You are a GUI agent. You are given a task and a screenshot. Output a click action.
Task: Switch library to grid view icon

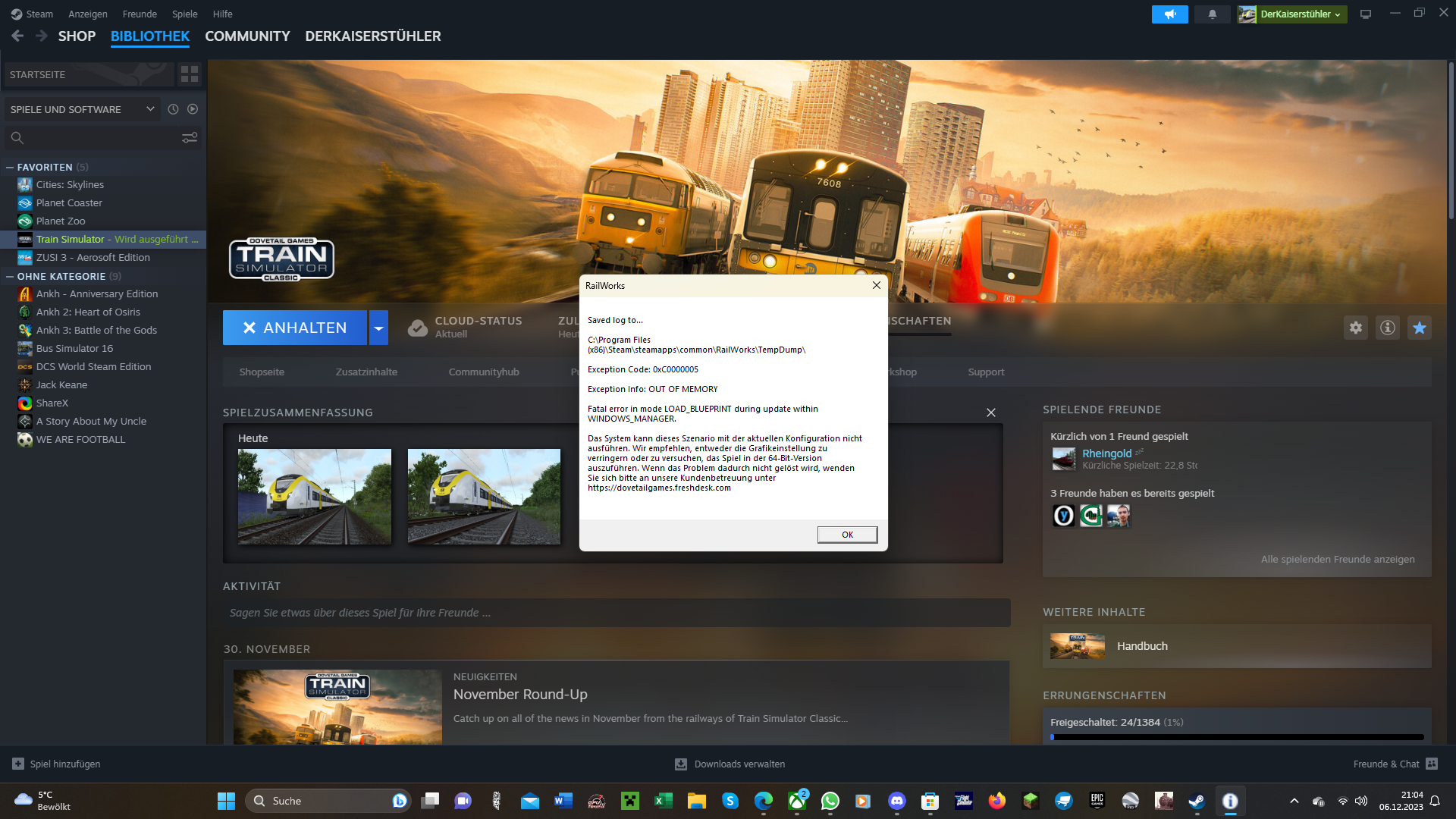(x=189, y=74)
